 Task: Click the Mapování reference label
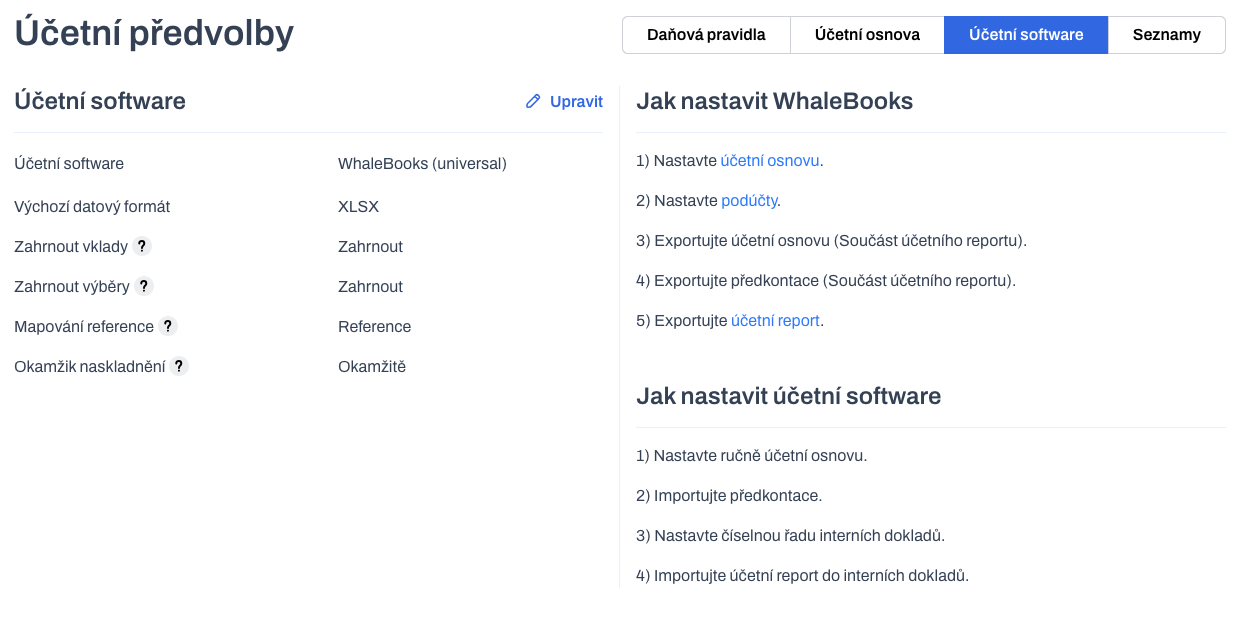pos(84,326)
